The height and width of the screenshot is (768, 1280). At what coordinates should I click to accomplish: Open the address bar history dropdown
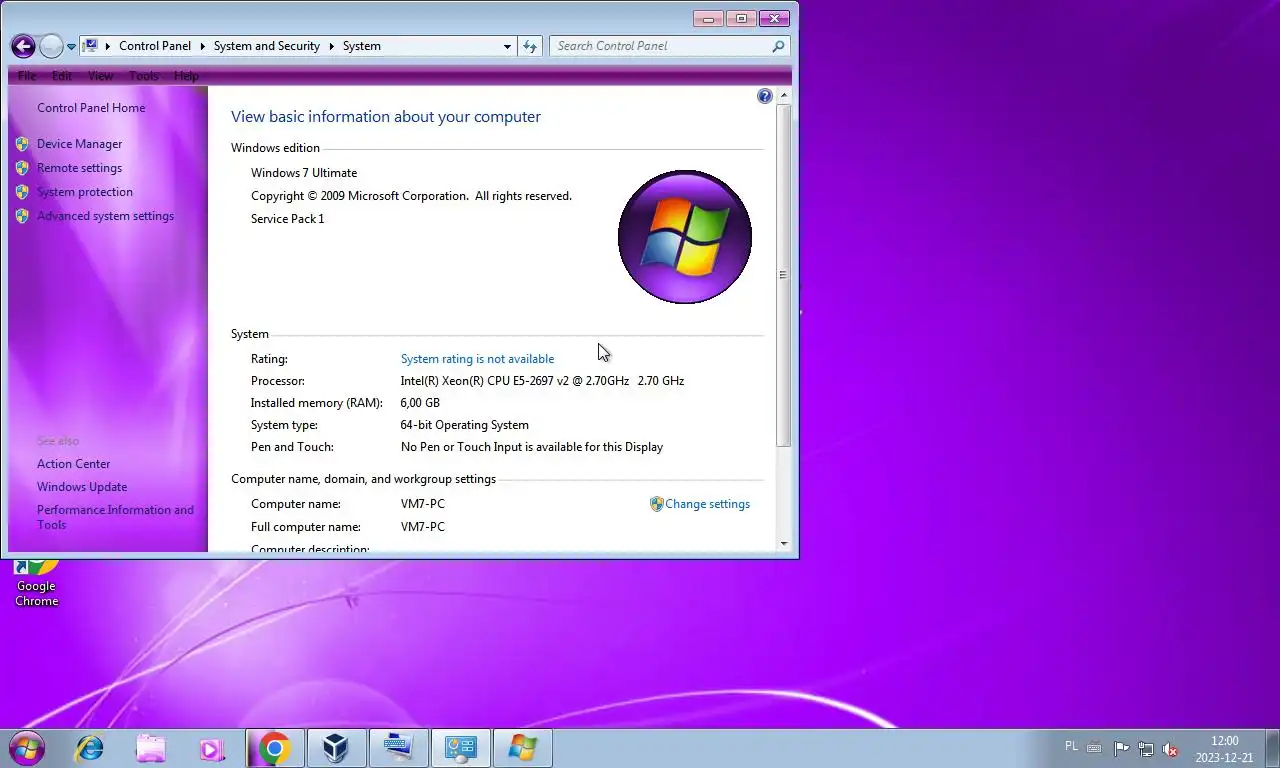click(507, 46)
